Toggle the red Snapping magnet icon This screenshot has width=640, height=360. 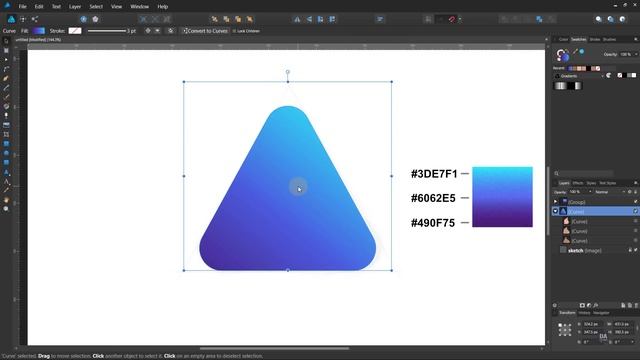point(452,19)
